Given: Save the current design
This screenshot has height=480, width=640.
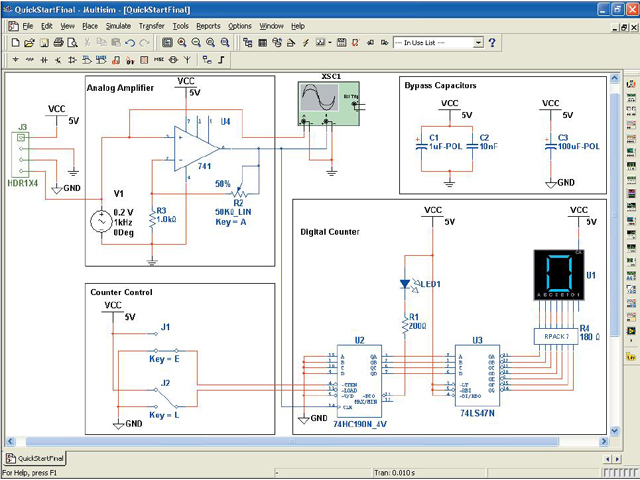Looking at the screenshot, I should point(44,42).
